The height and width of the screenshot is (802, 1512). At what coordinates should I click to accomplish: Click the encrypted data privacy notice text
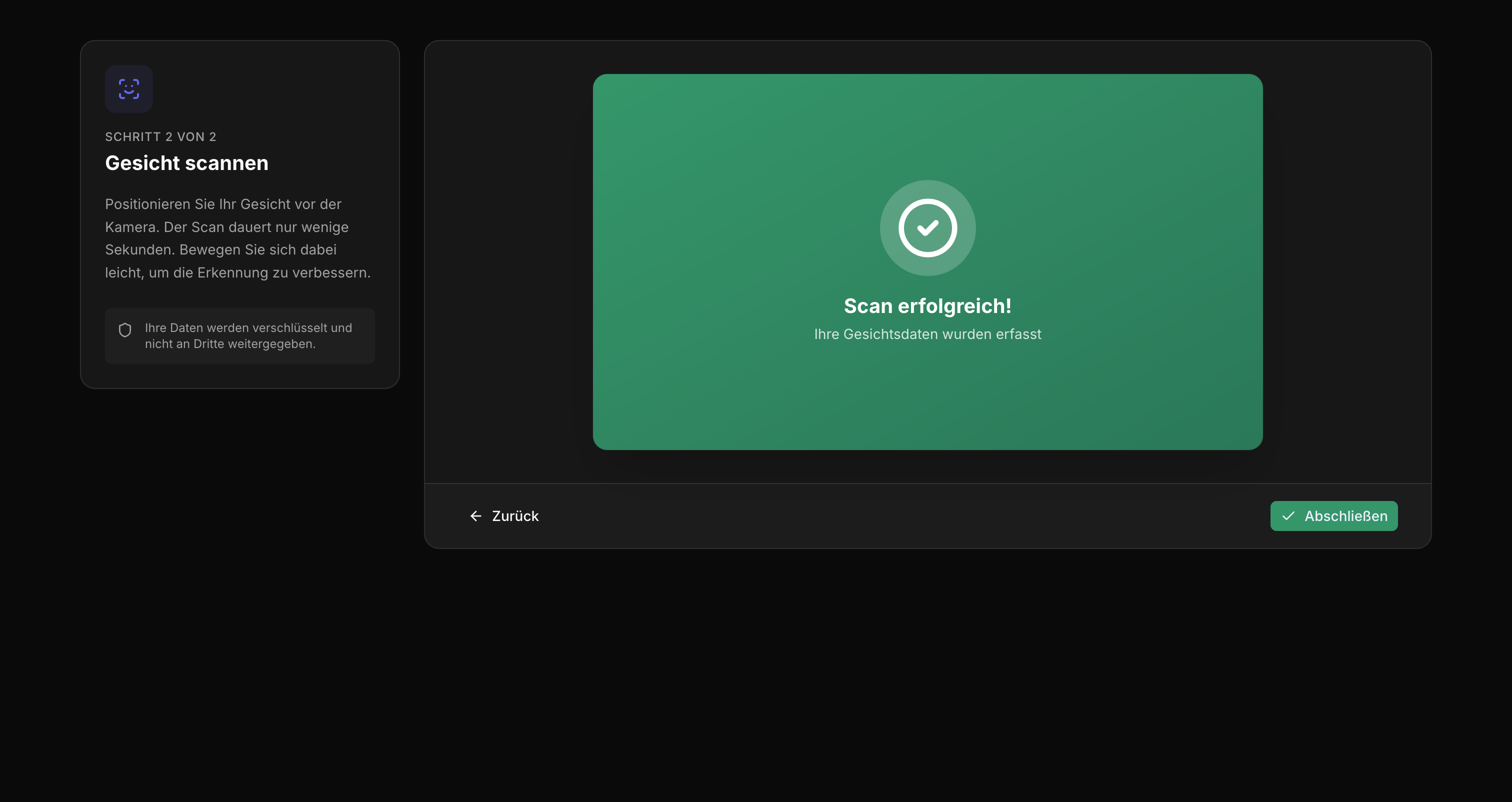tap(248, 335)
